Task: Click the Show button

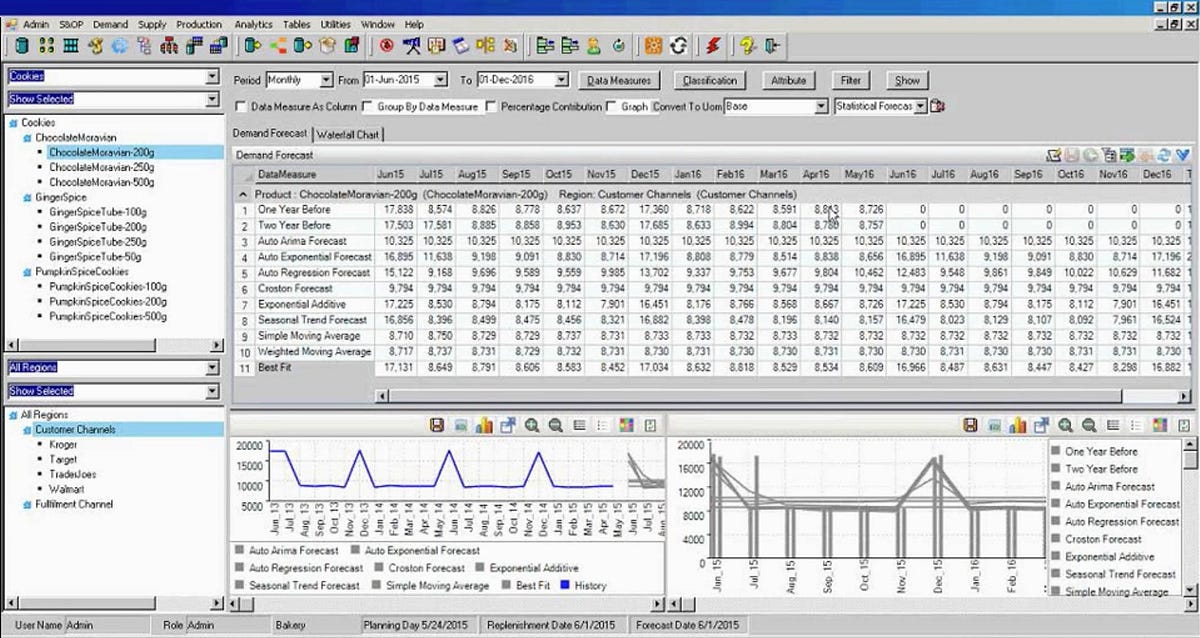Action: coord(907,80)
